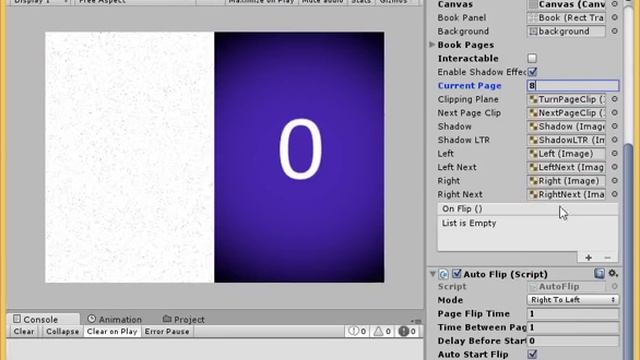This screenshot has height=360, width=640.
Task: Toggle console warning messages counter
Action: click(382, 331)
